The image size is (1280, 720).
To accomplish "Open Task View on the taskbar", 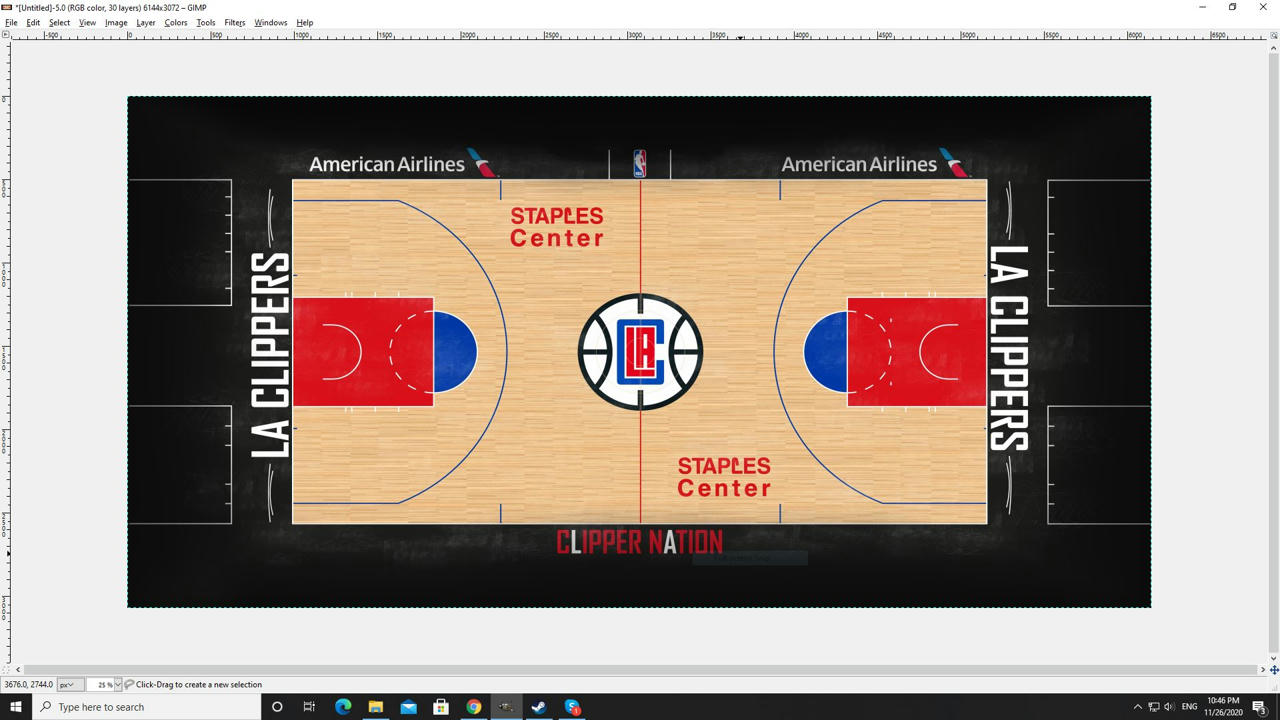I will pos(309,707).
